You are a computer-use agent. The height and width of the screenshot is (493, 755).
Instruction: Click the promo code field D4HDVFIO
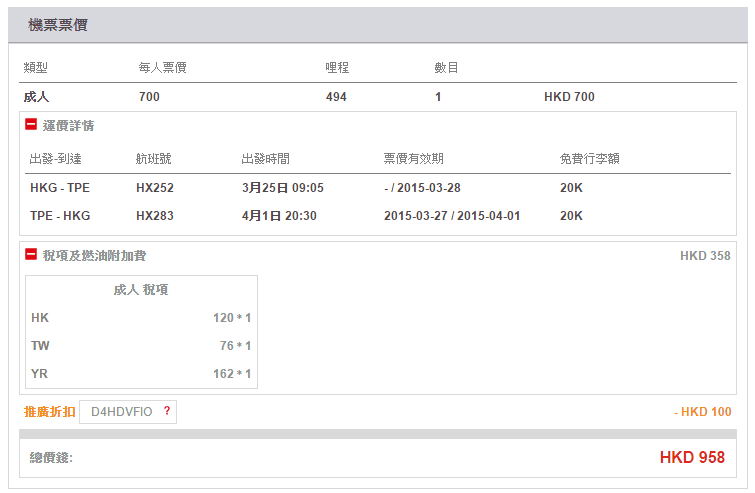click(121, 412)
